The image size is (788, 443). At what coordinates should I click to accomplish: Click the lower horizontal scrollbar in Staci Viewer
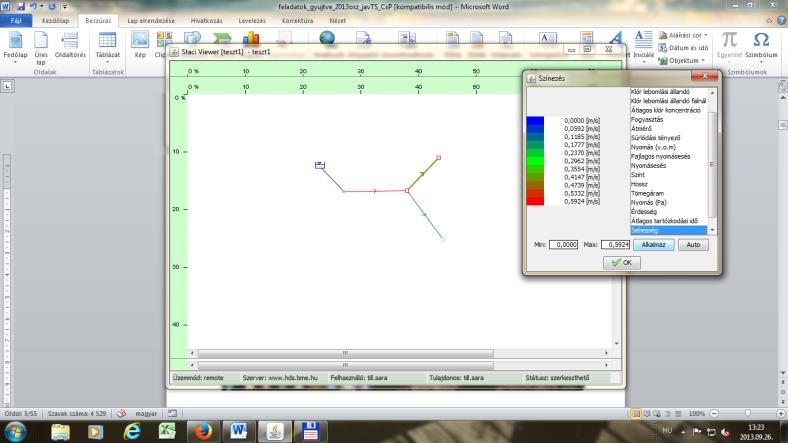click(x=346, y=365)
